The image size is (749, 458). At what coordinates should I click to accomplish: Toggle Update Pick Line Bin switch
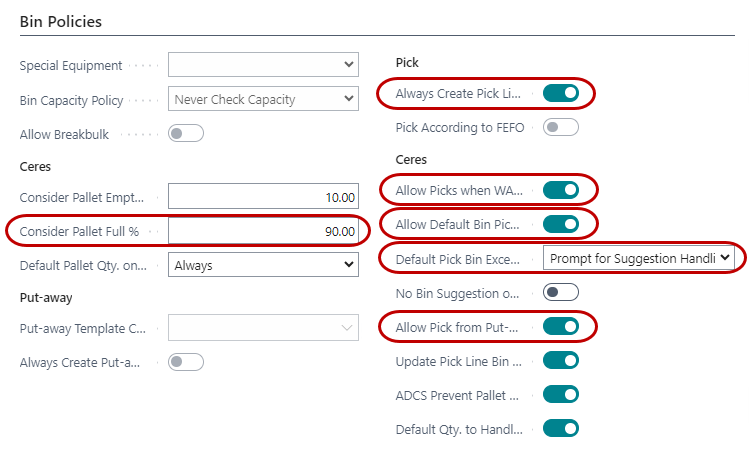[560, 360]
